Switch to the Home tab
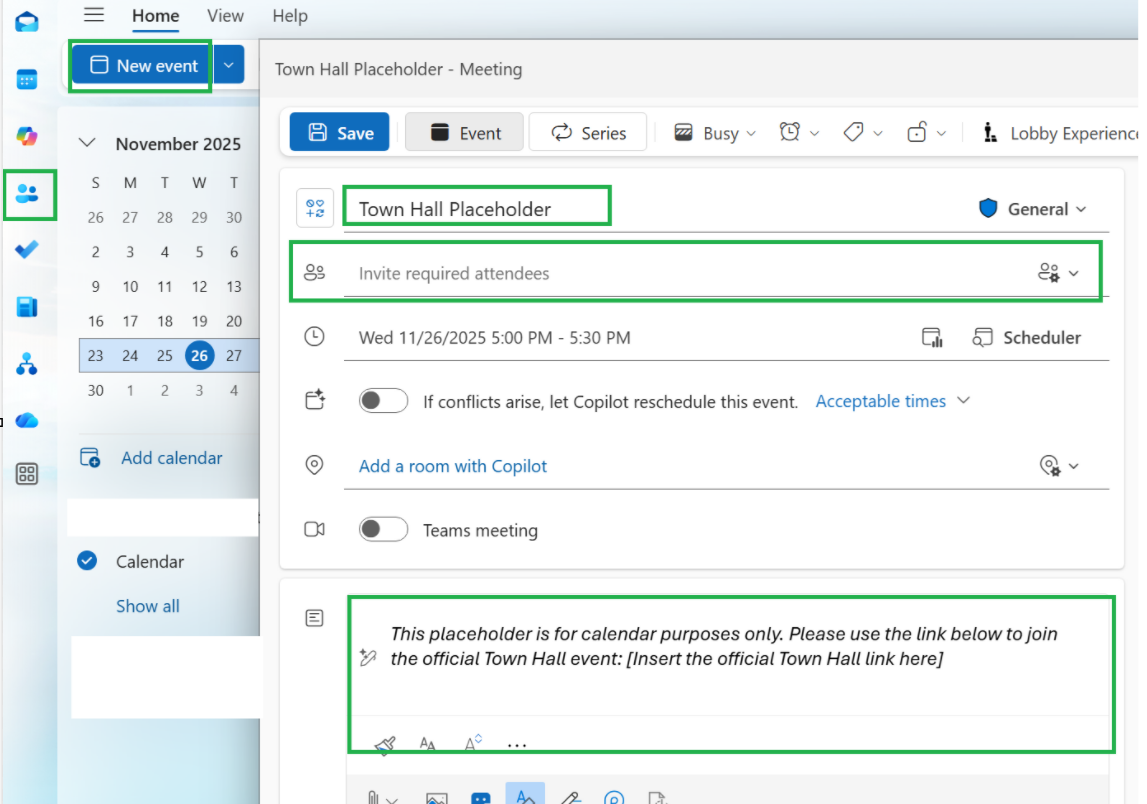This screenshot has width=1147, height=804. [x=156, y=16]
